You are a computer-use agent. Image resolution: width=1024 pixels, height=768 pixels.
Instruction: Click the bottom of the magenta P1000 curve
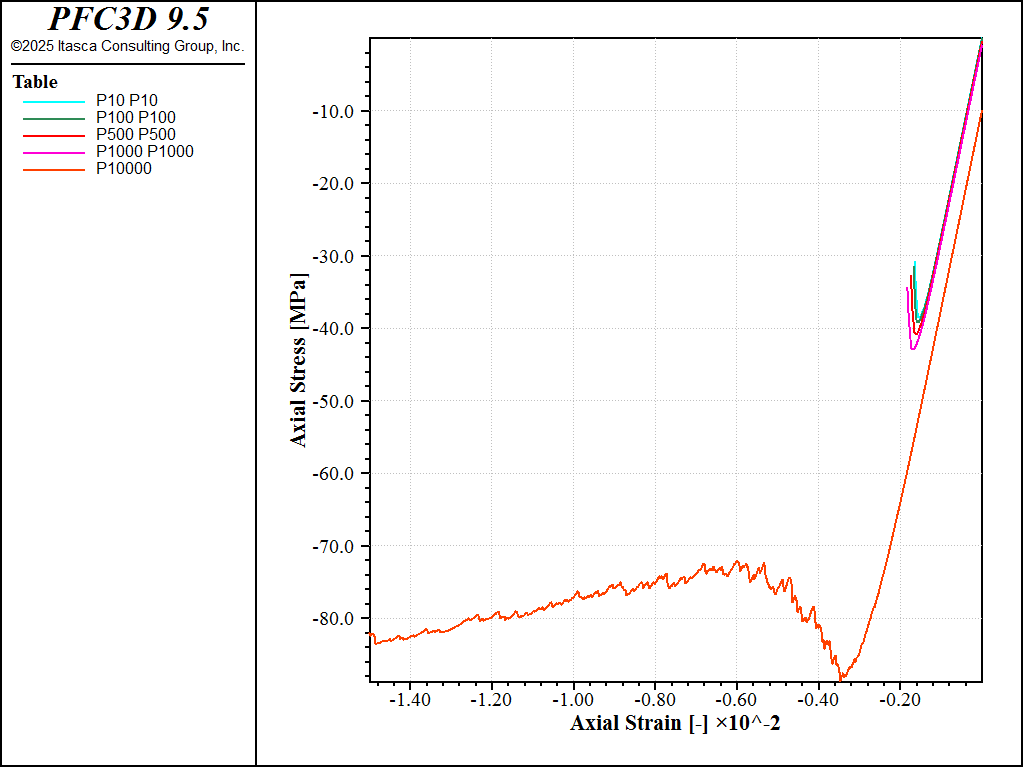tap(913, 349)
